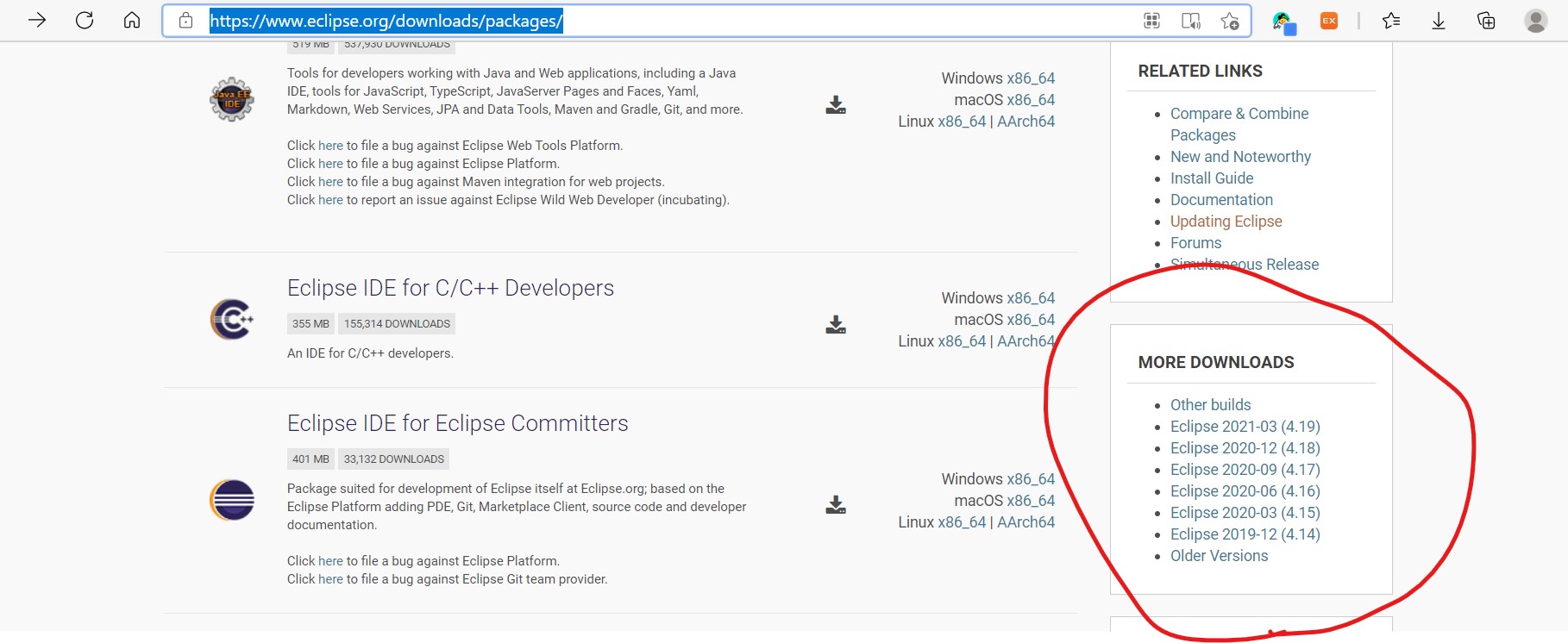Reload the page with the refresh icon

85,20
